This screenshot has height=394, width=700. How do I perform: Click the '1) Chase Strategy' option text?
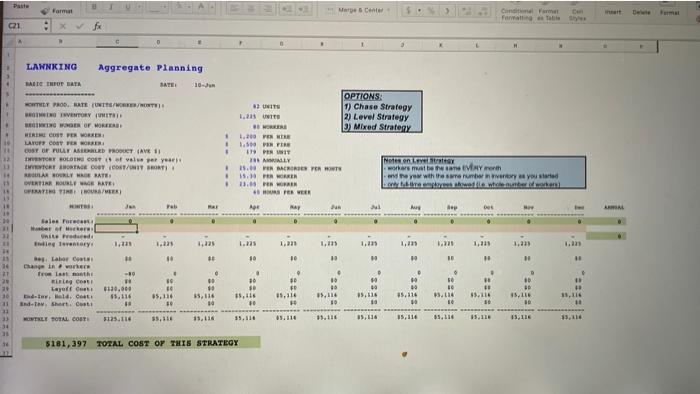tap(378, 107)
